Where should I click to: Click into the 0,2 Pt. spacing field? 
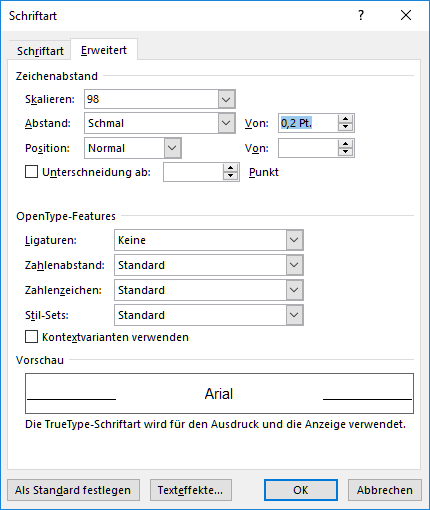pos(309,123)
